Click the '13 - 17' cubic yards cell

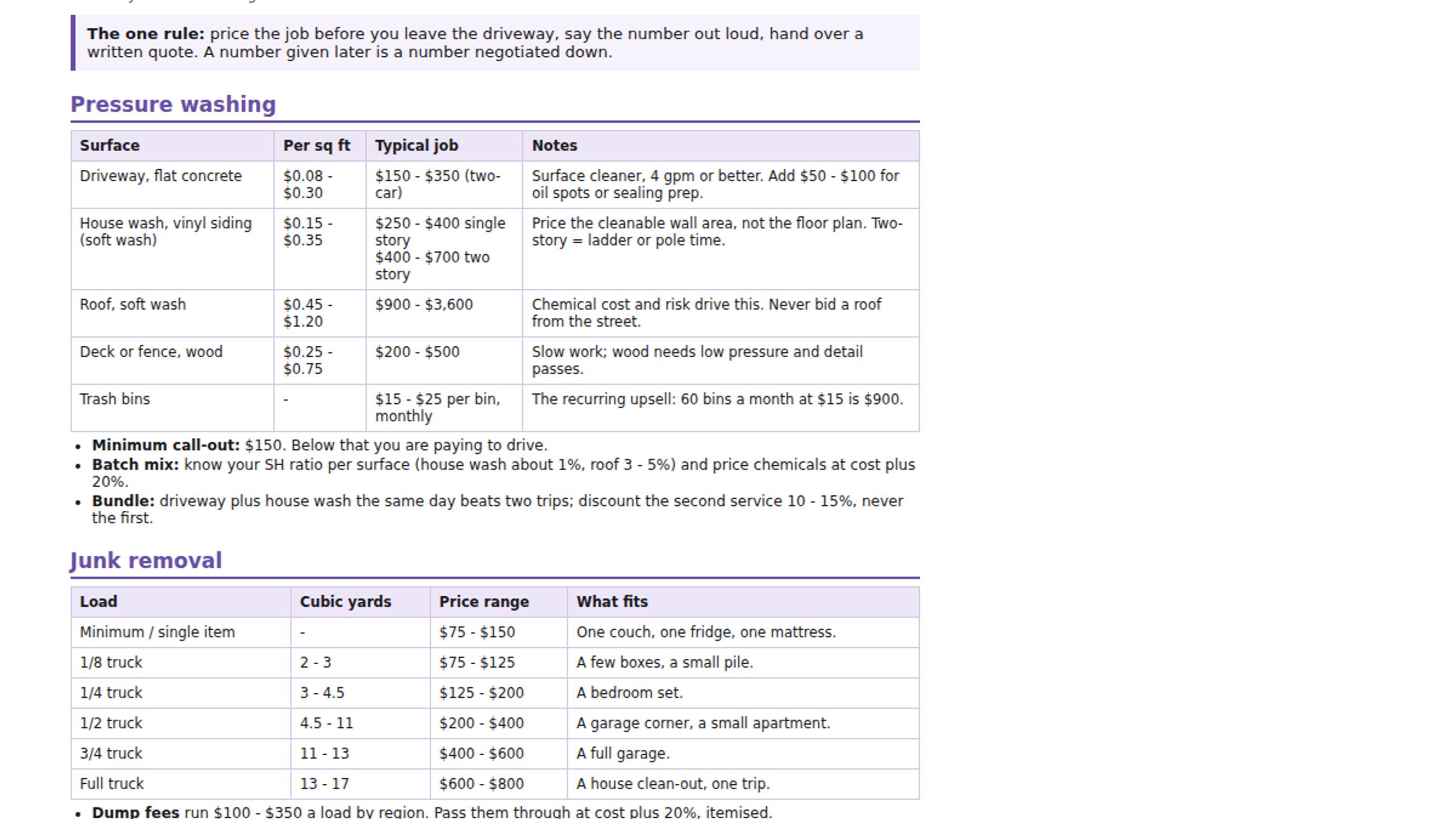(x=361, y=784)
